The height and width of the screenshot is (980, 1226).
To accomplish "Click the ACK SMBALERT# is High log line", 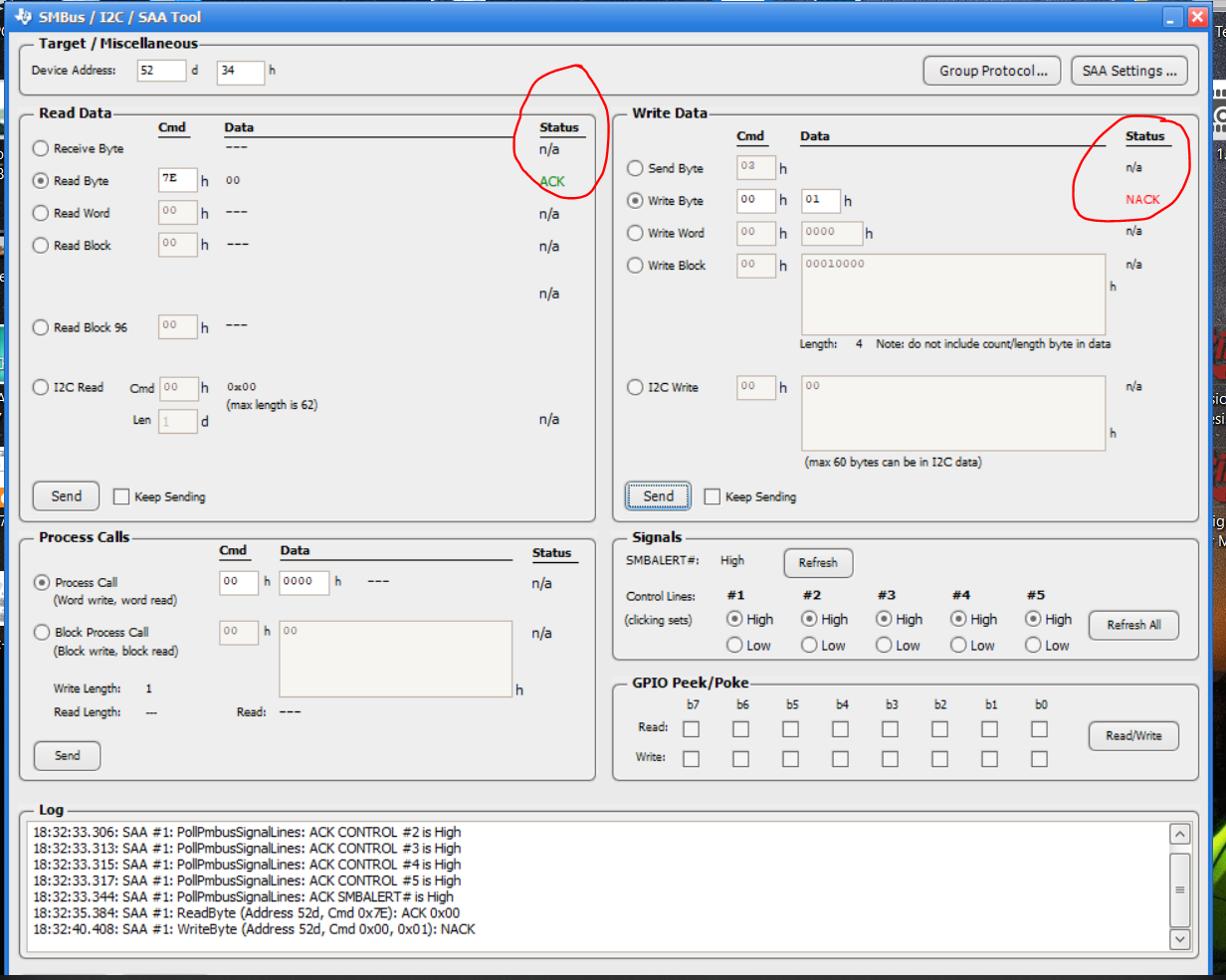I will 243,897.
